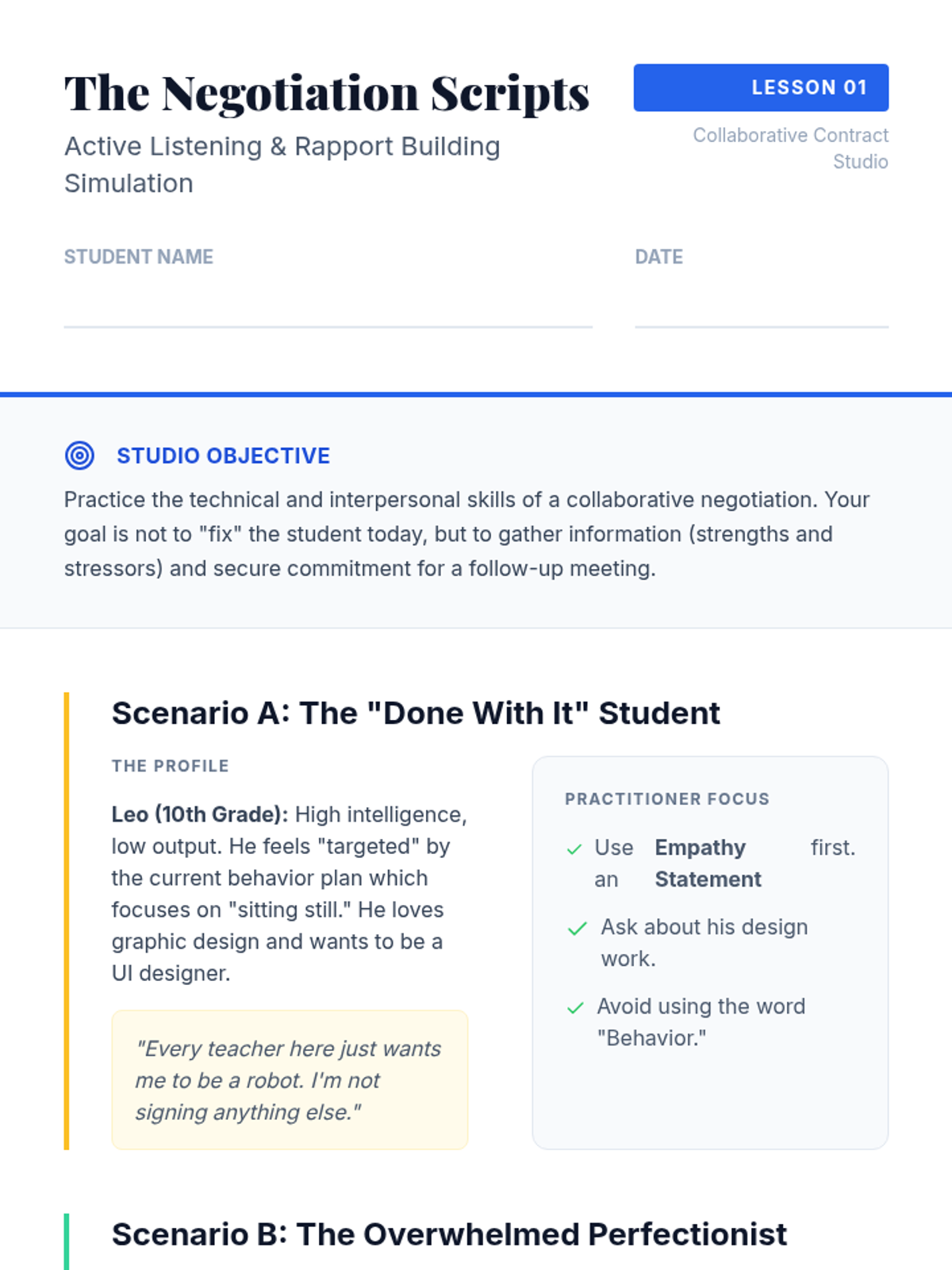Viewport: 952px width, 1270px height.
Task: Click the yellow Scenario A accent bar
Action: pyautogui.click(x=67, y=921)
